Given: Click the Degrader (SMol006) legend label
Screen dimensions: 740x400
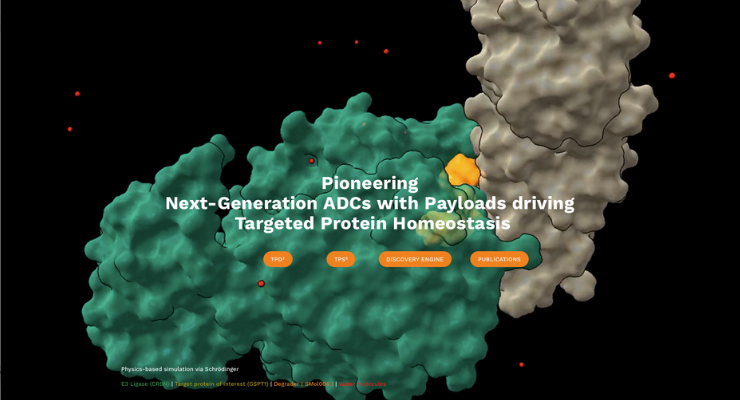Looking at the screenshot, I should pos(302,384).
